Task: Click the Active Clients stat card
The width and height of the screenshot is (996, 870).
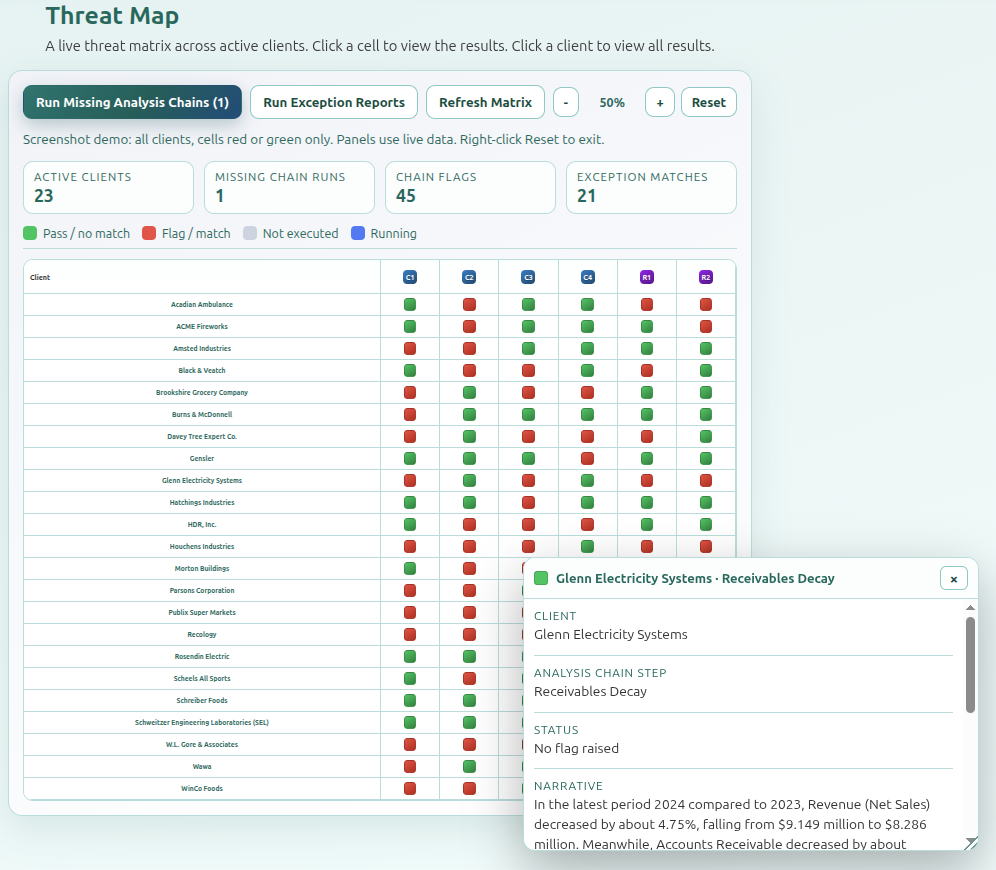Action: (108, 187)
